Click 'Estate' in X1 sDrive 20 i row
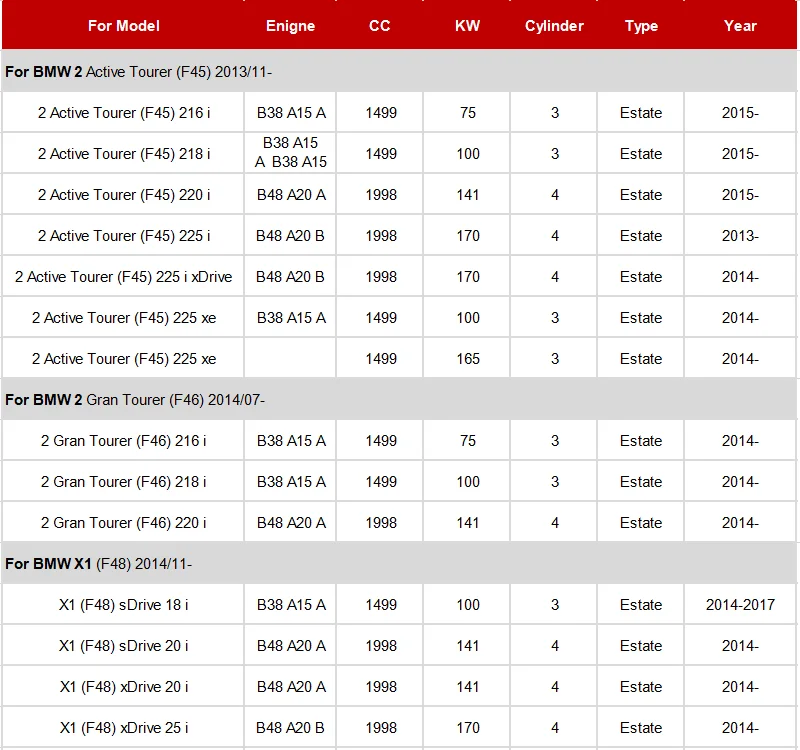 click(641, 646)
